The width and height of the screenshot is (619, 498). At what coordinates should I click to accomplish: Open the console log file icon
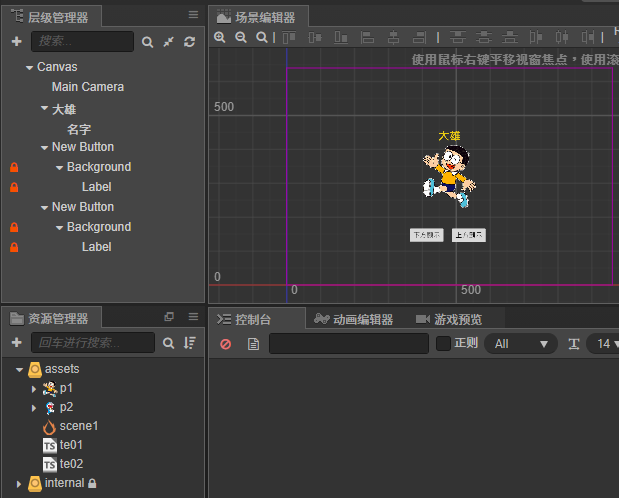click(253, 344)
